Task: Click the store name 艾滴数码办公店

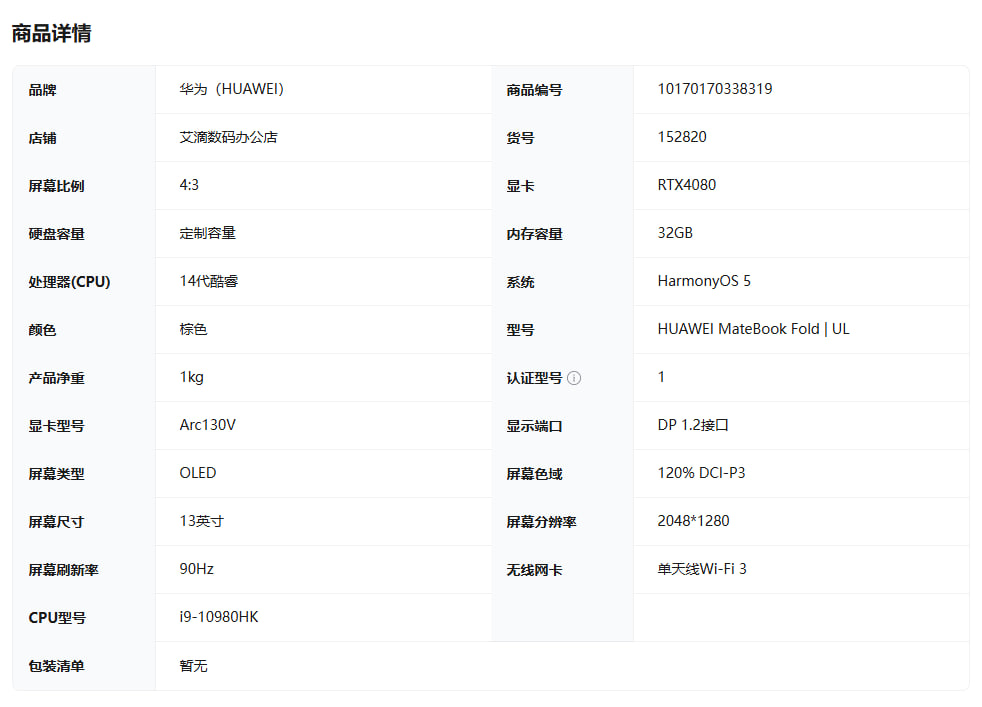Action: [228, 137]
